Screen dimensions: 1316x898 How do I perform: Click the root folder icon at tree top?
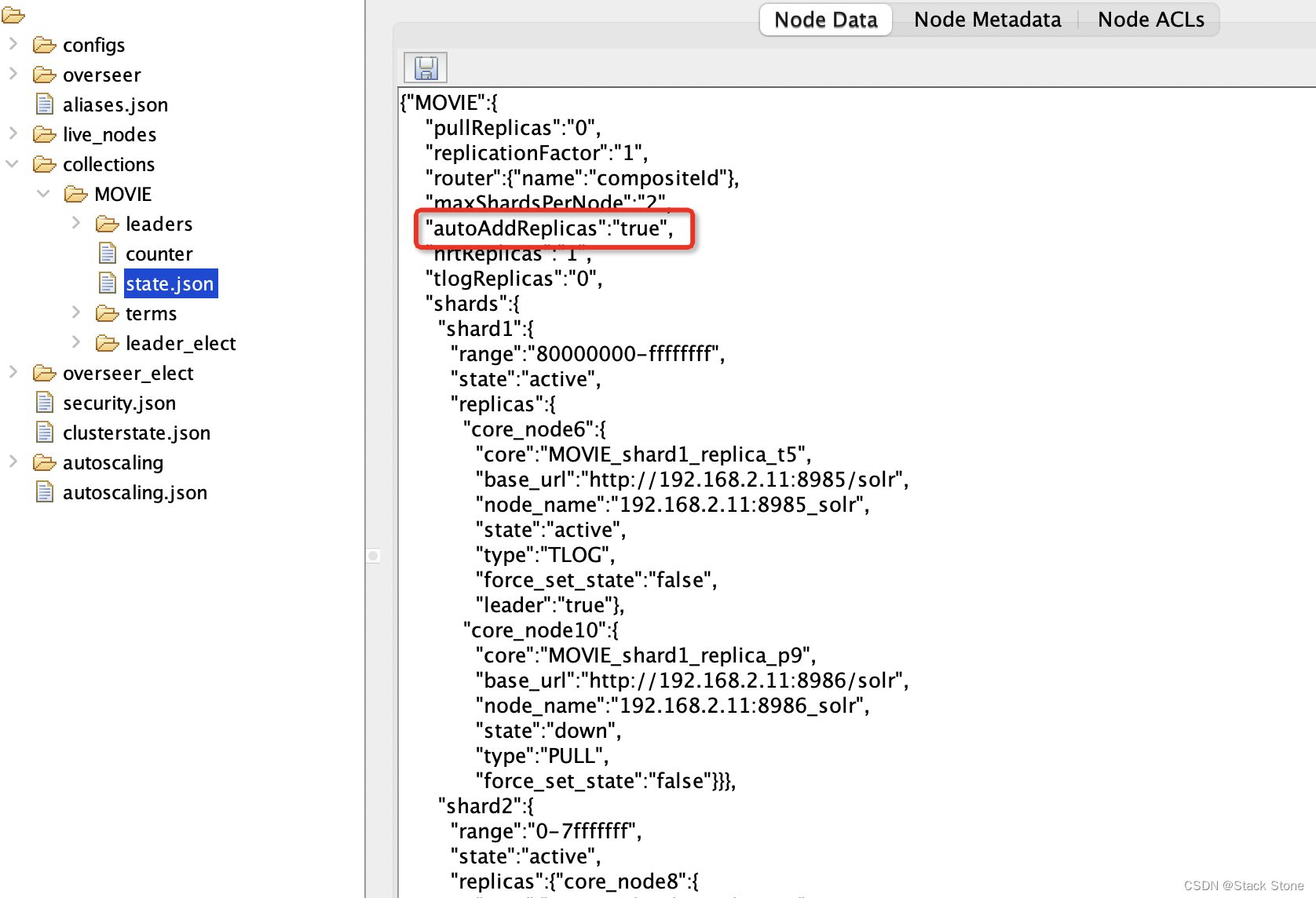[x=13, y=15]
